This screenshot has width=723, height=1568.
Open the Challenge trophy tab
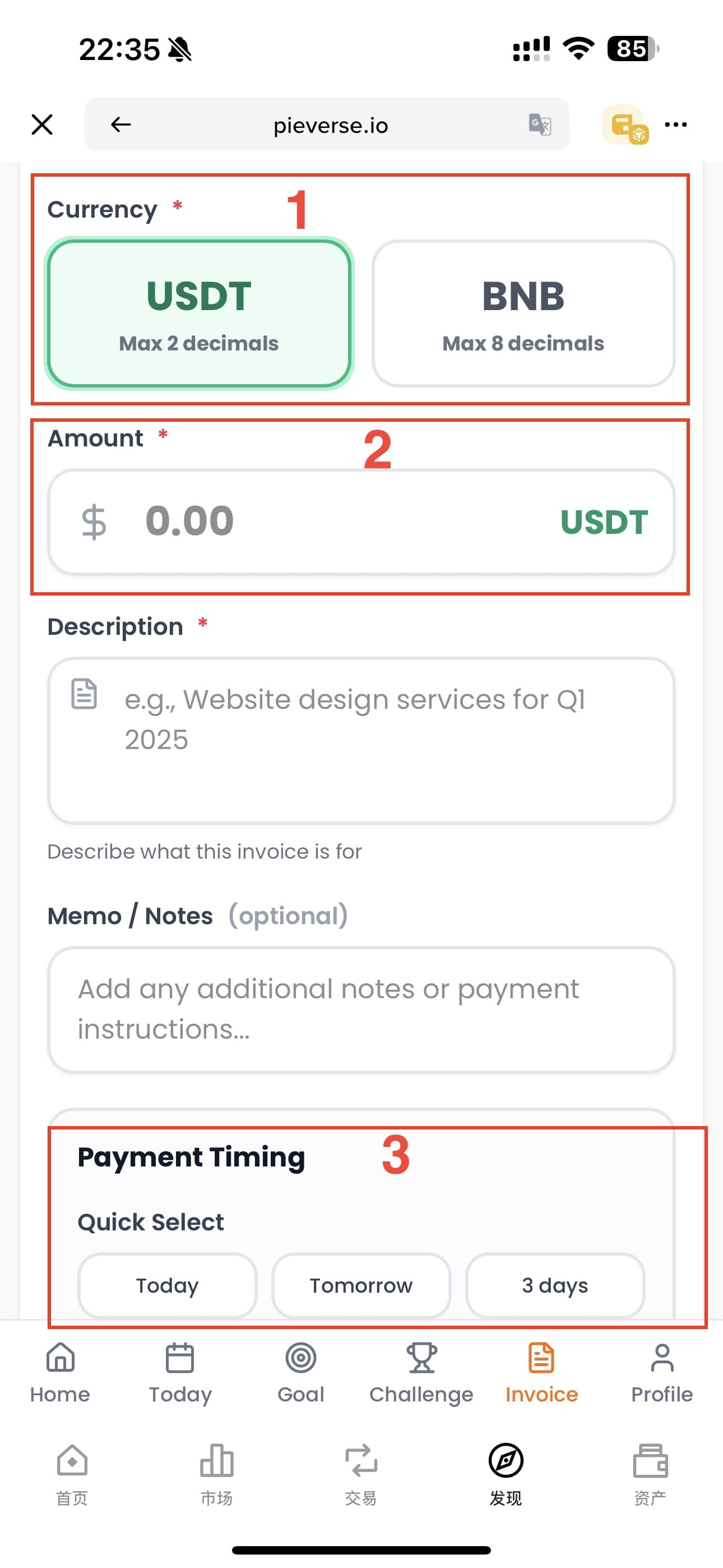421,1373
